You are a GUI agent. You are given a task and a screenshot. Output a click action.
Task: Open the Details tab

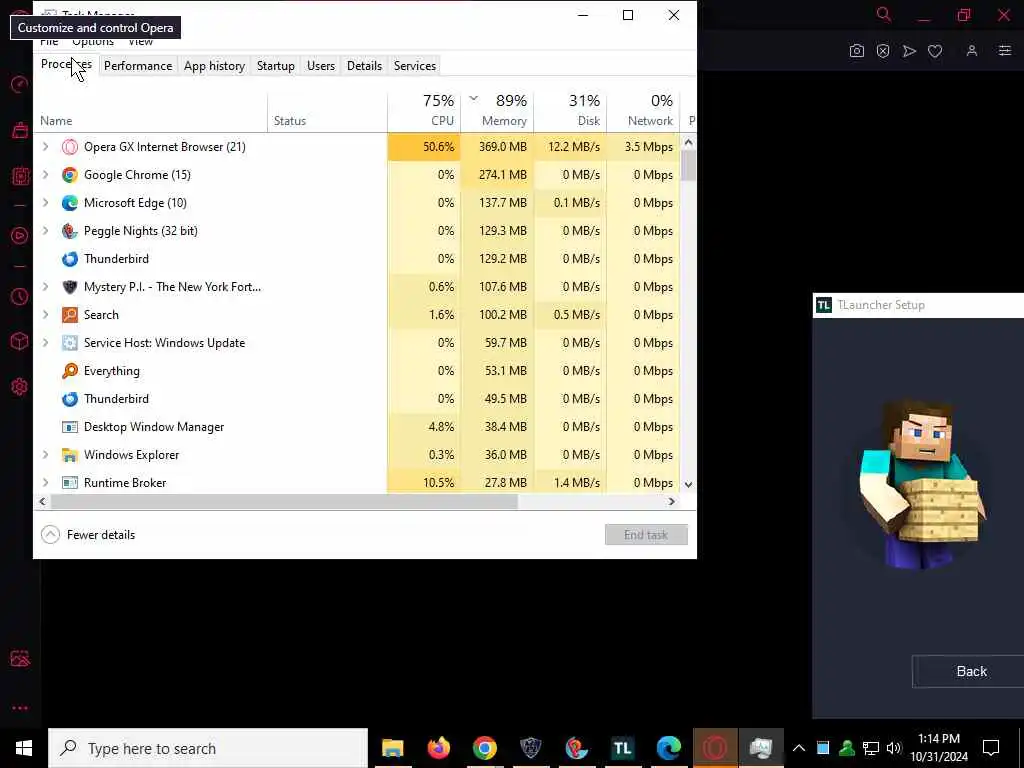(x=364, y=65)
